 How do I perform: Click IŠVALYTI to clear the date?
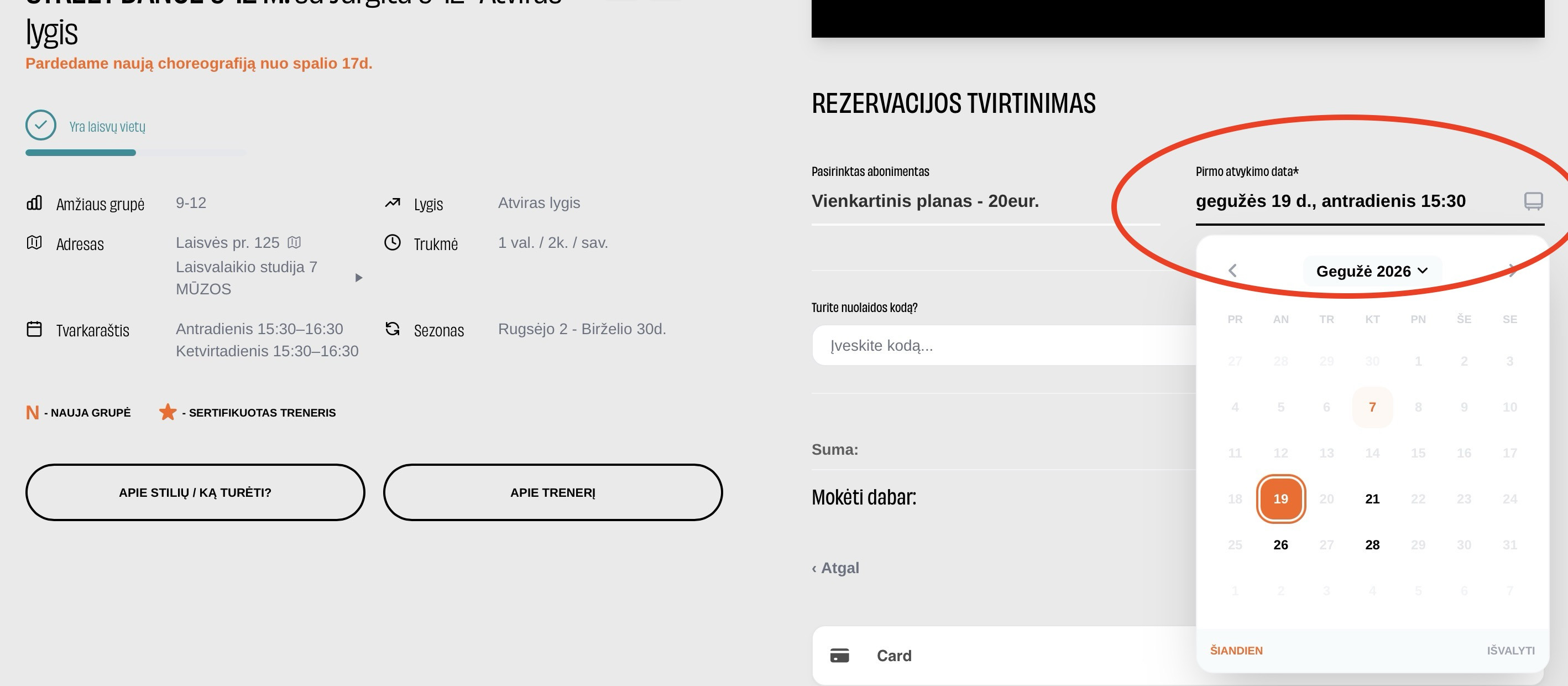(1511, 651)
